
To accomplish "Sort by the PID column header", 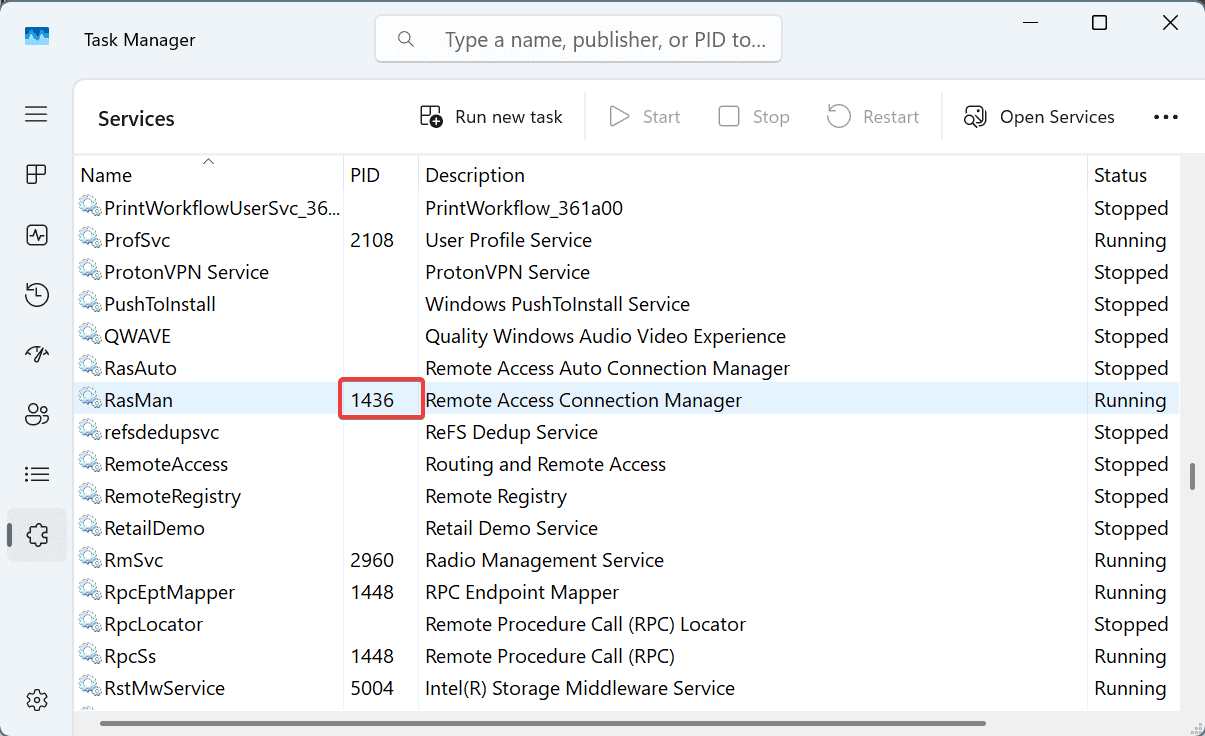I will pos(381,174).
